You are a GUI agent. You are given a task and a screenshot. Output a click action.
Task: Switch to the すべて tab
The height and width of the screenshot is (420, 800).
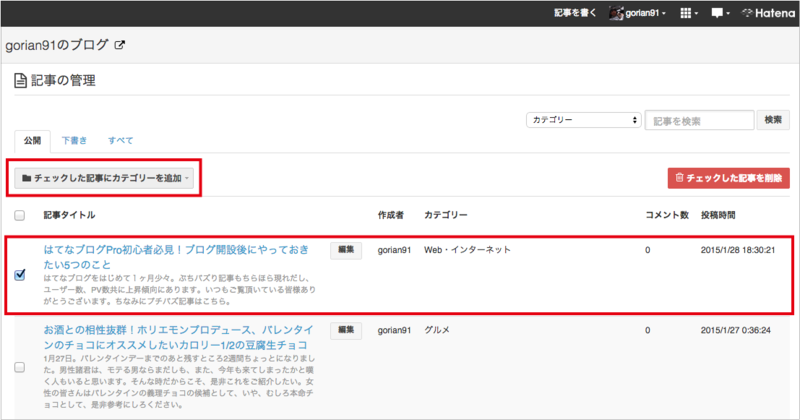120,141
